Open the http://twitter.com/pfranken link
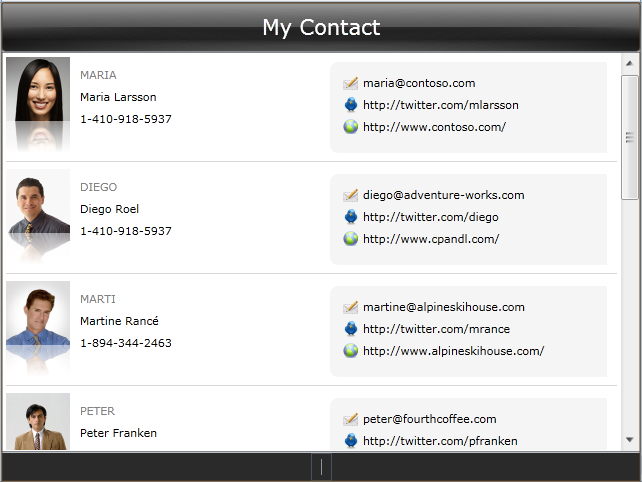Image resolution: width=642 pixels, height=482 pixels. click(440, 441)
